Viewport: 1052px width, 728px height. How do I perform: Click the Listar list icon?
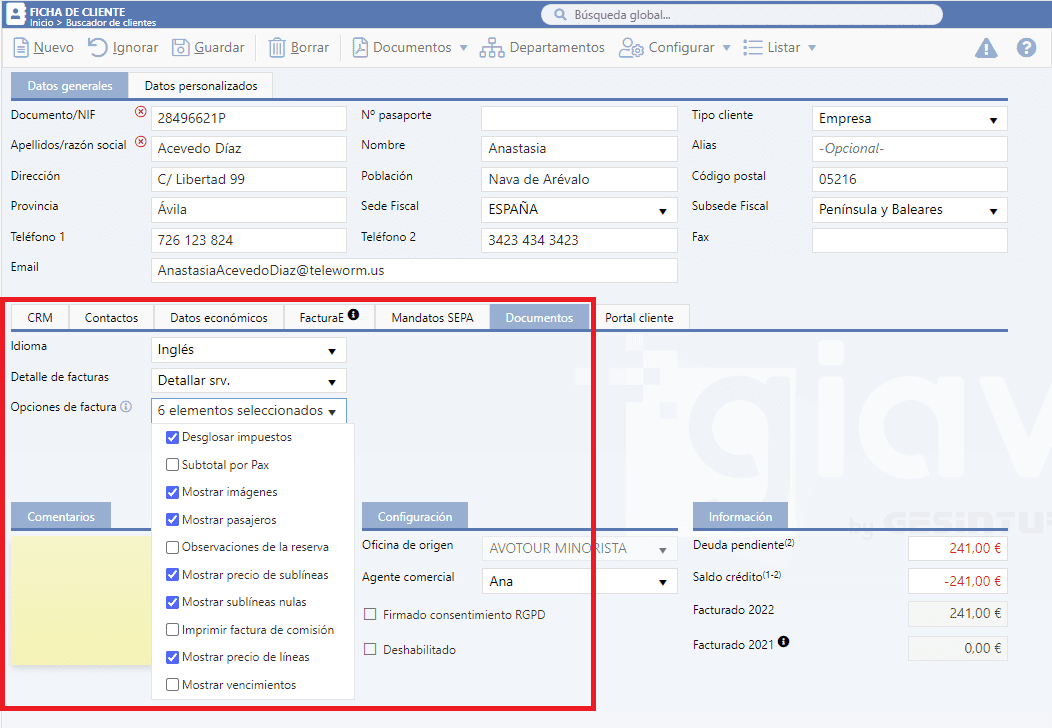(753, 48)
